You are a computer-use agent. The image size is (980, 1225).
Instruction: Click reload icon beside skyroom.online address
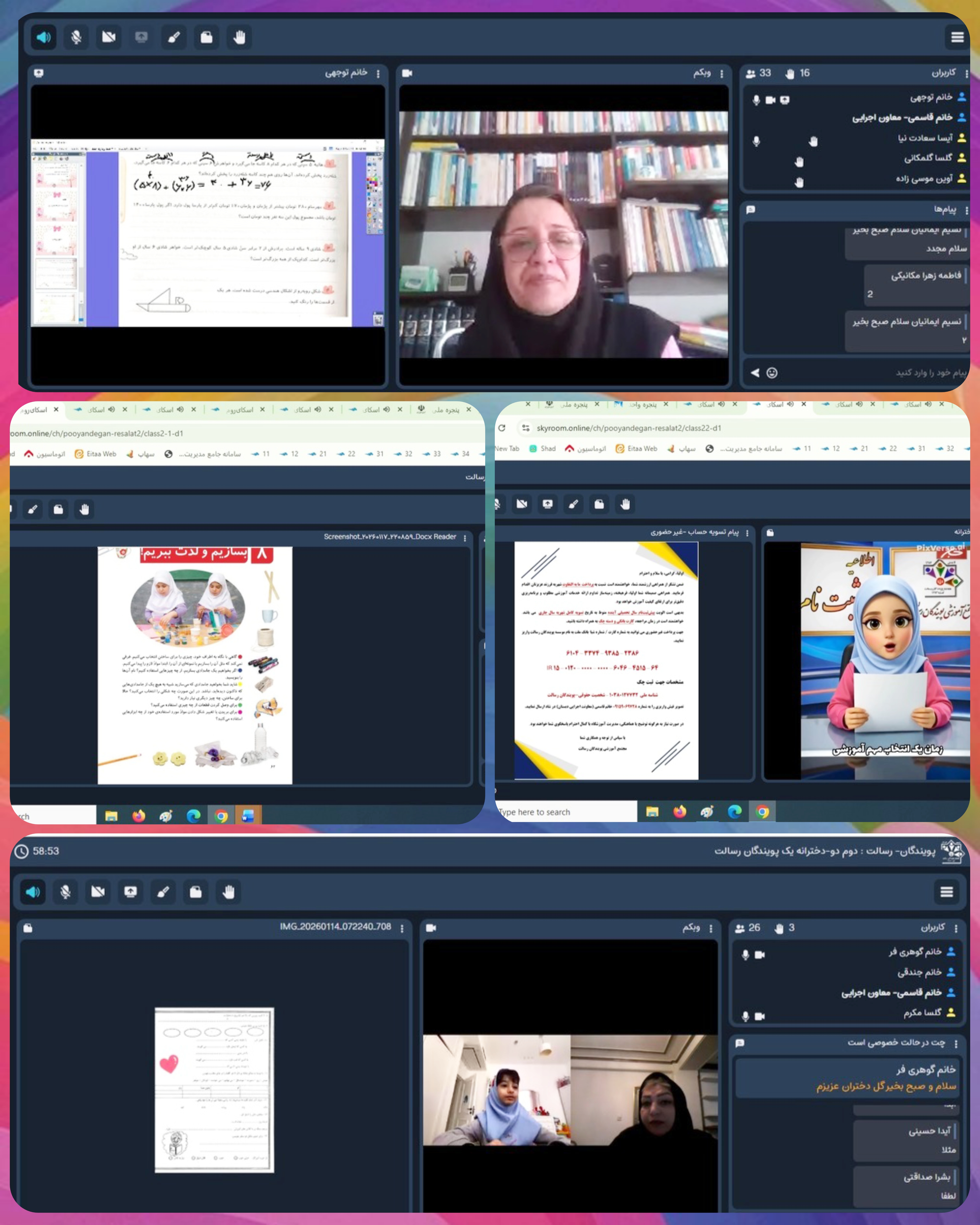click(502, 428)
